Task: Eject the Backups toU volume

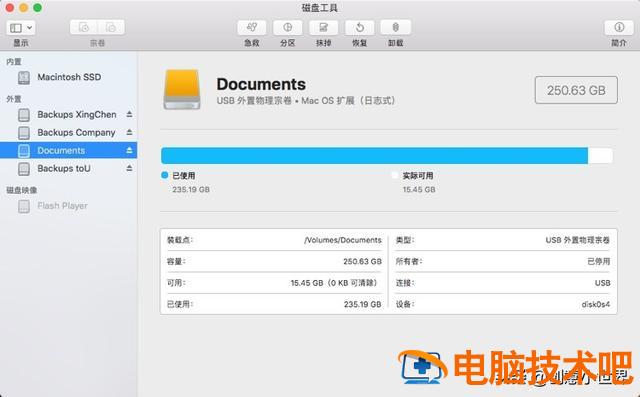Action: click(129, 168)
